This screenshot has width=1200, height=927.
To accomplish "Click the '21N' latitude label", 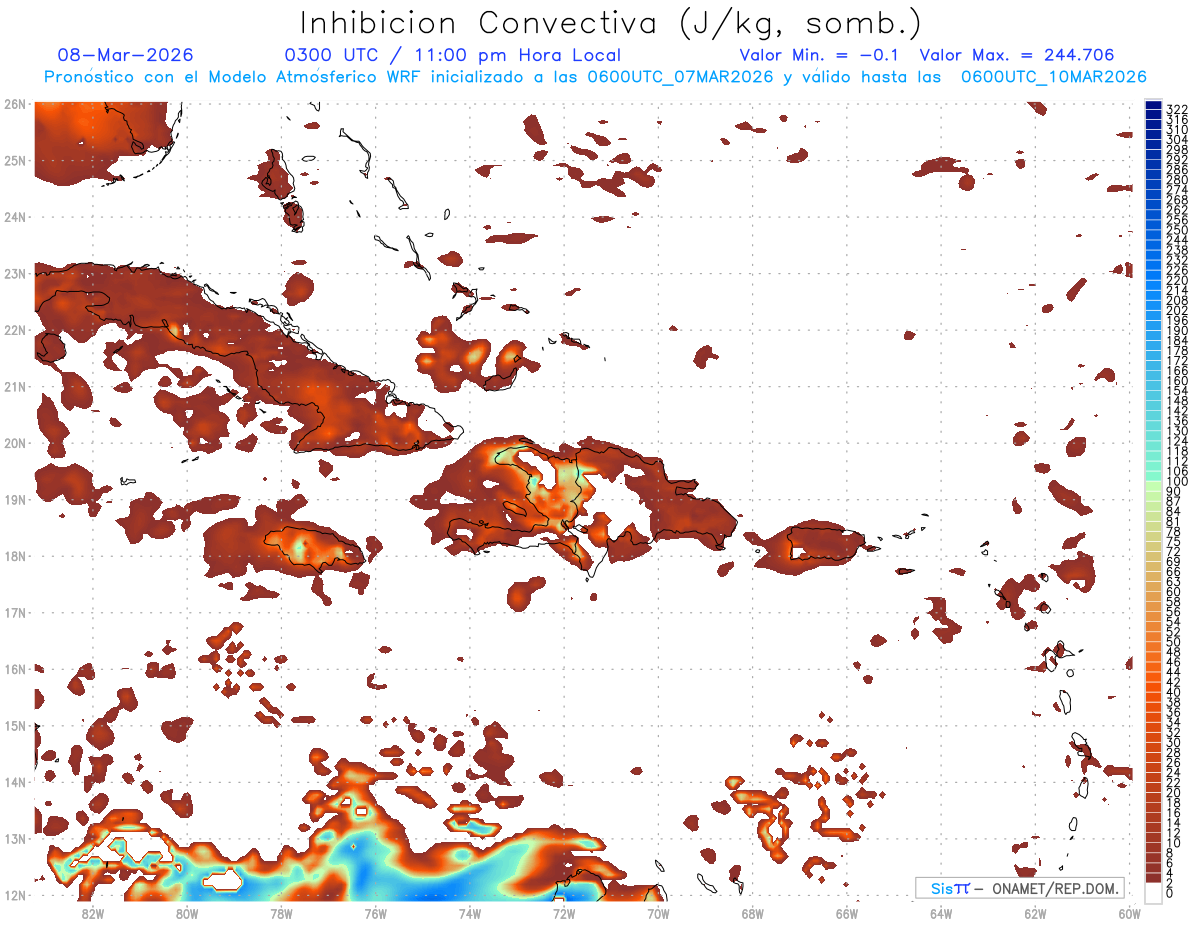I will point(14,386).
